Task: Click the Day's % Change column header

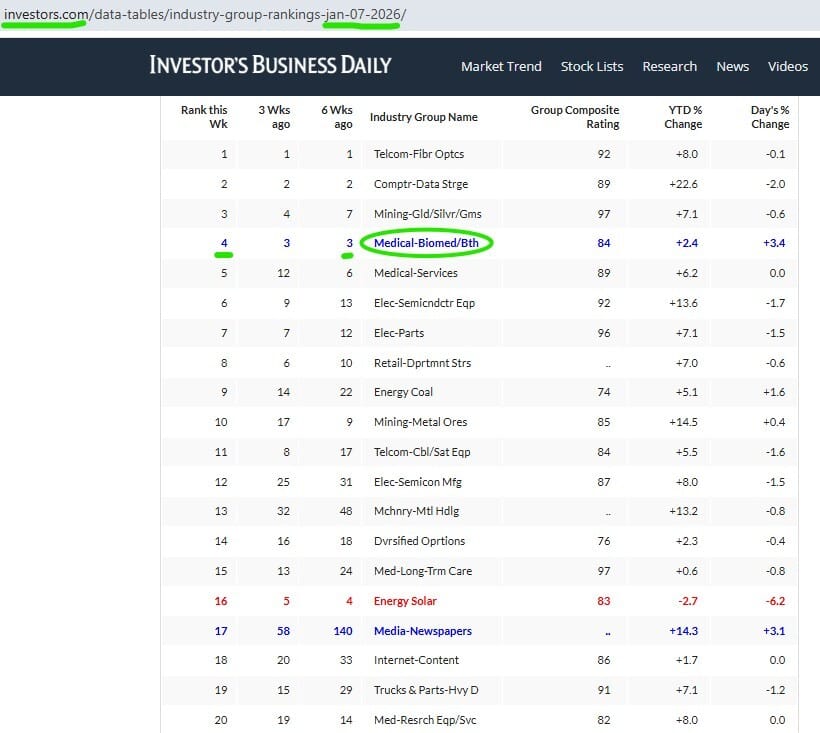Action: 770,117
